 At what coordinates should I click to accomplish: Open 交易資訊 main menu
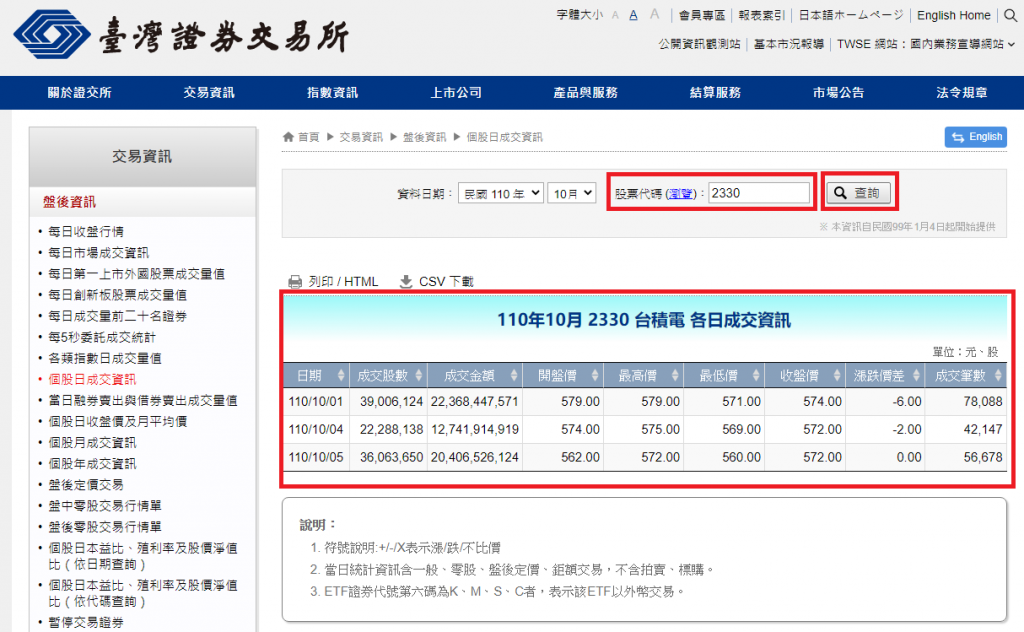pyautogui.click(x=208, y=93)
